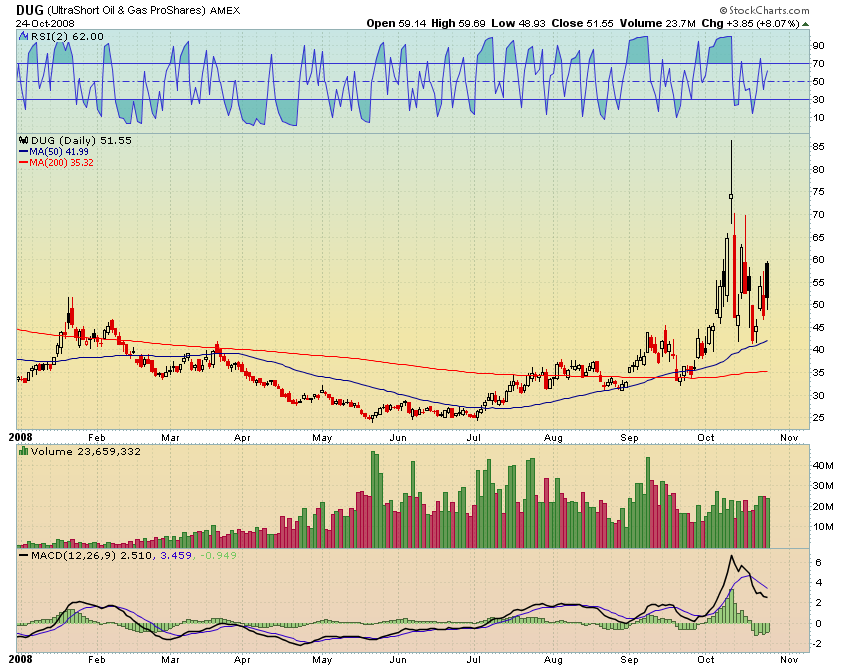Screen dimensions: 850x668
Task: Click the green -0.949 MACD histogram value
Action: pyautogui.click(x=218, y=556)
